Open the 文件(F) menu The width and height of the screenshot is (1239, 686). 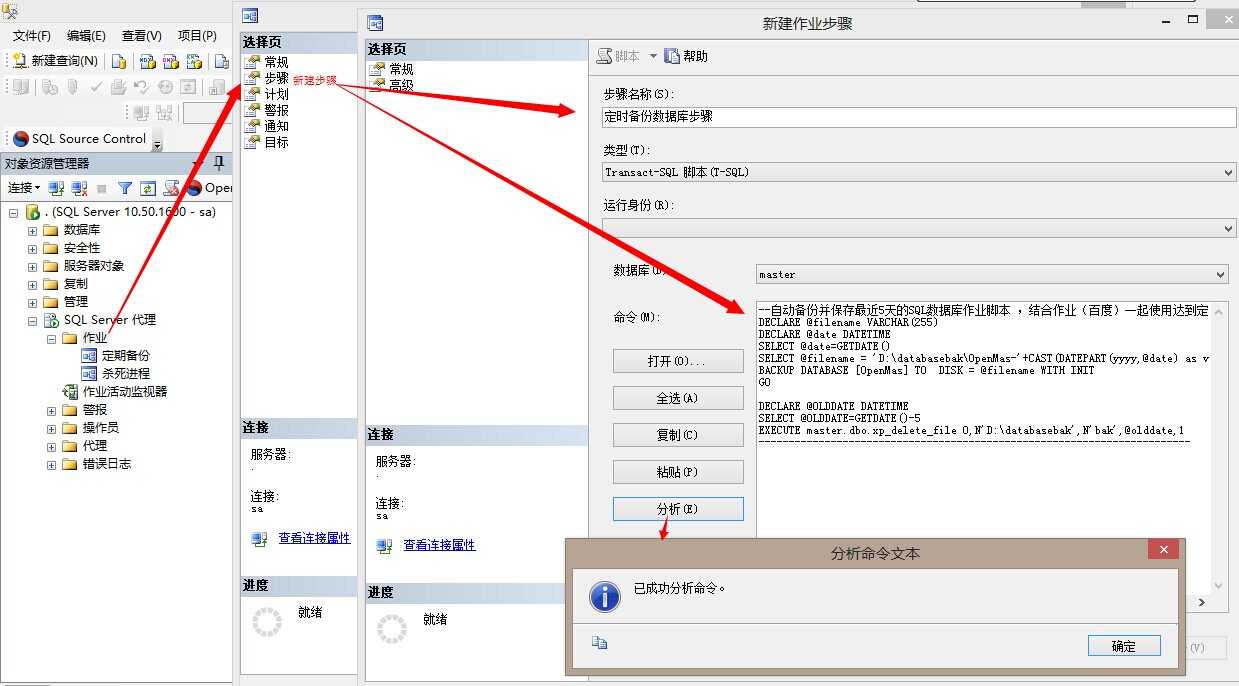coord(32,36)
